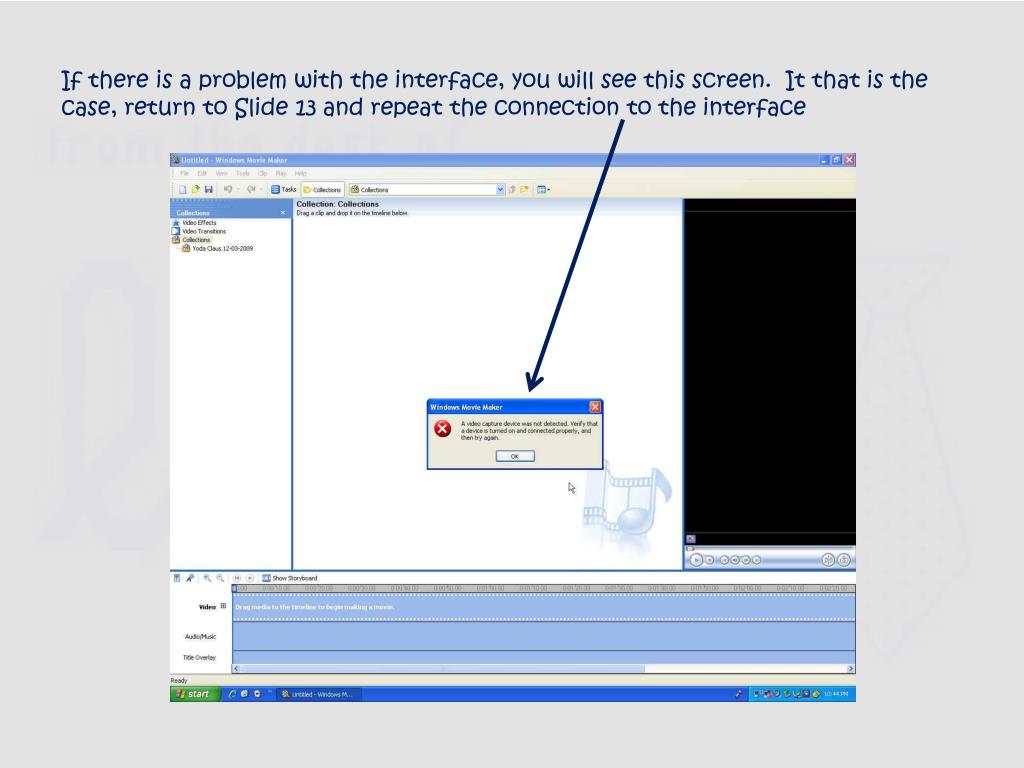Image resolution: width=1024 pixels, height=768 pixels.
Task: Open the File menu
Action: (x=185, y=174)
